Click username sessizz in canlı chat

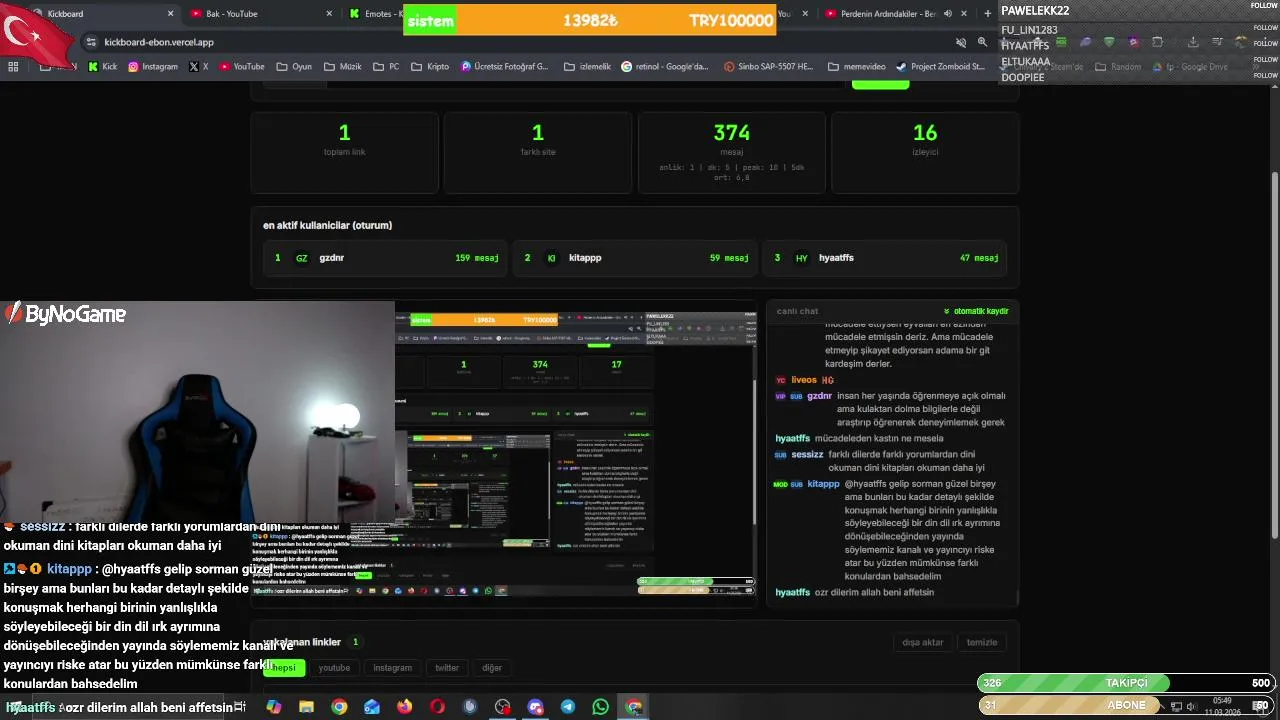[807, 454]
